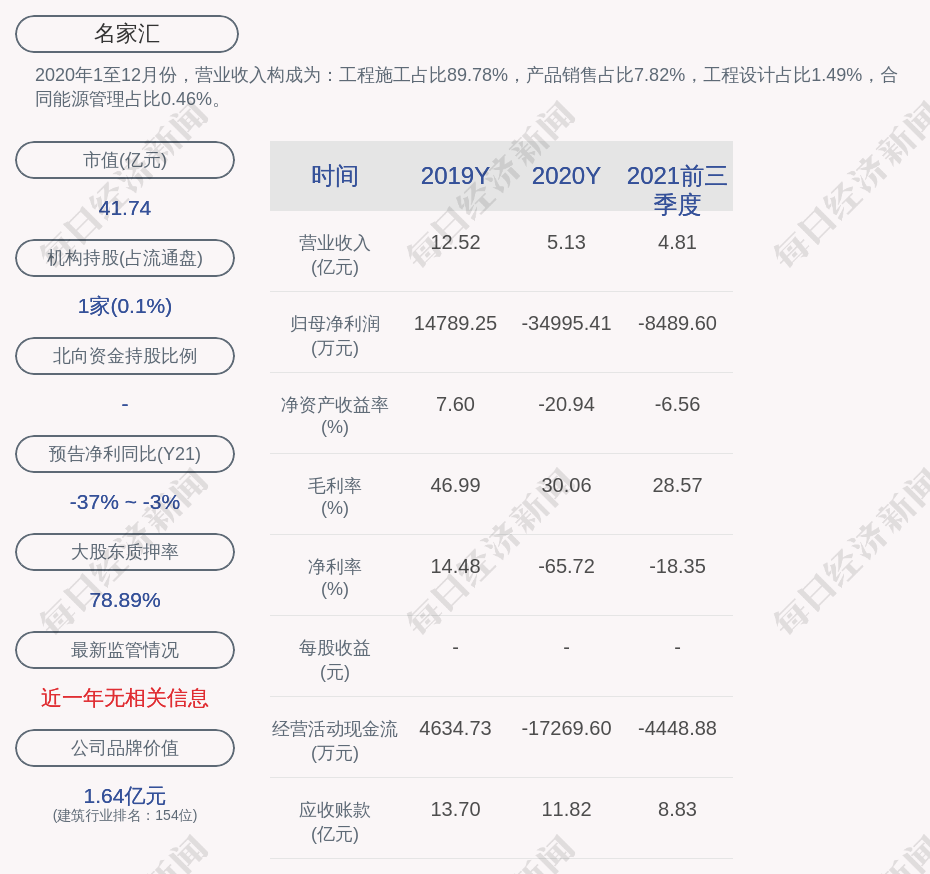Click the cash flow value 4634.73
This screenshot has width=930, height=874.
pyautogui.click(x=455, y=728)
